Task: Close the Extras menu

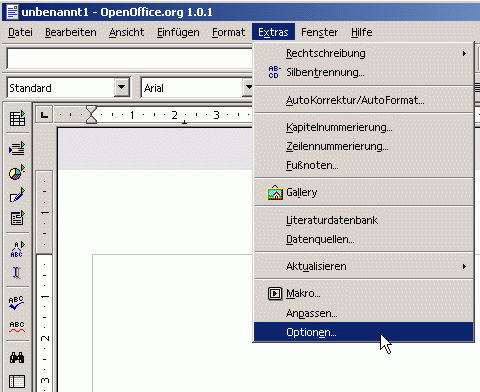Action: pos(273,32)
